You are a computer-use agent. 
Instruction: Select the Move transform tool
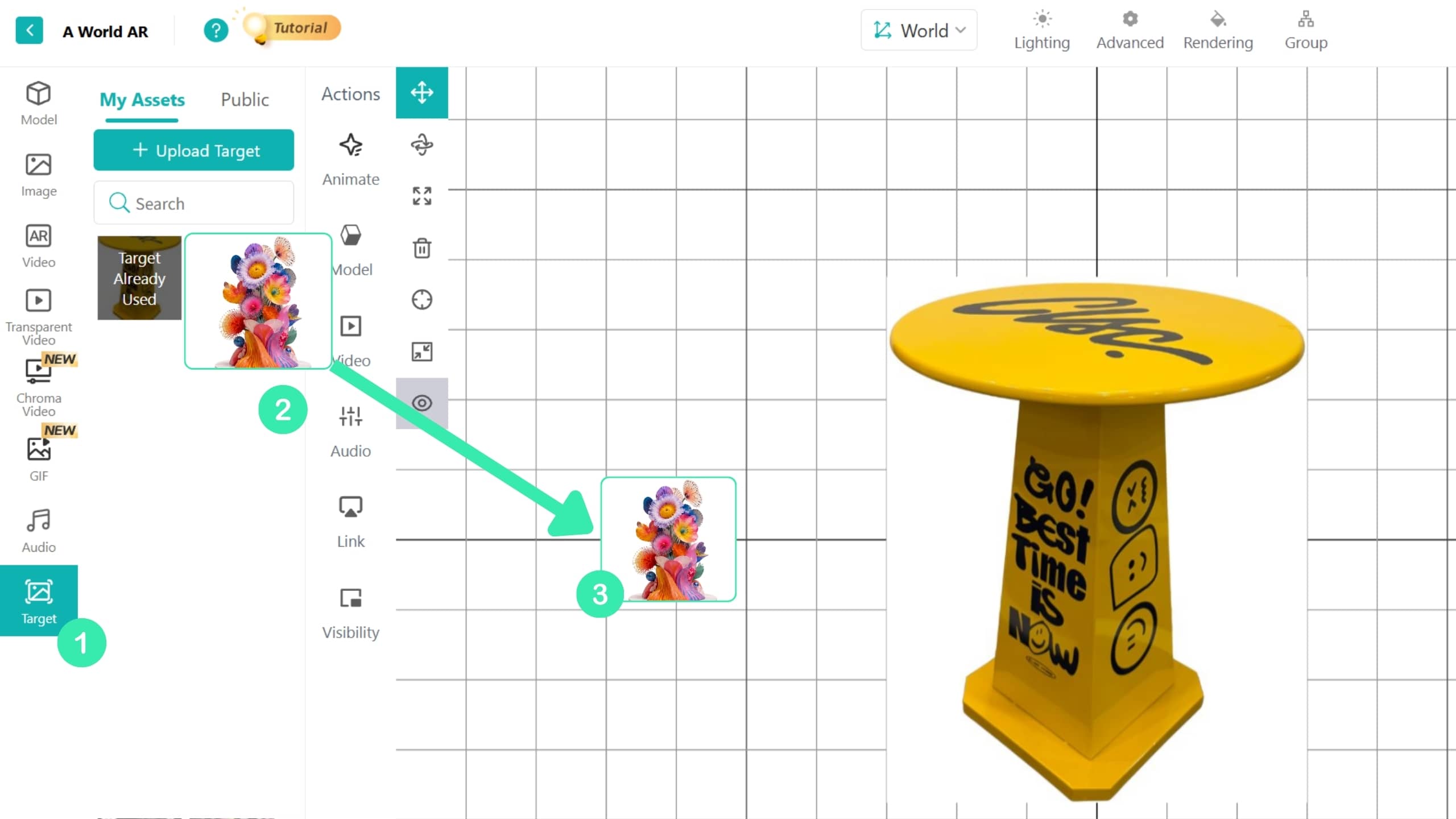point(422,93)
